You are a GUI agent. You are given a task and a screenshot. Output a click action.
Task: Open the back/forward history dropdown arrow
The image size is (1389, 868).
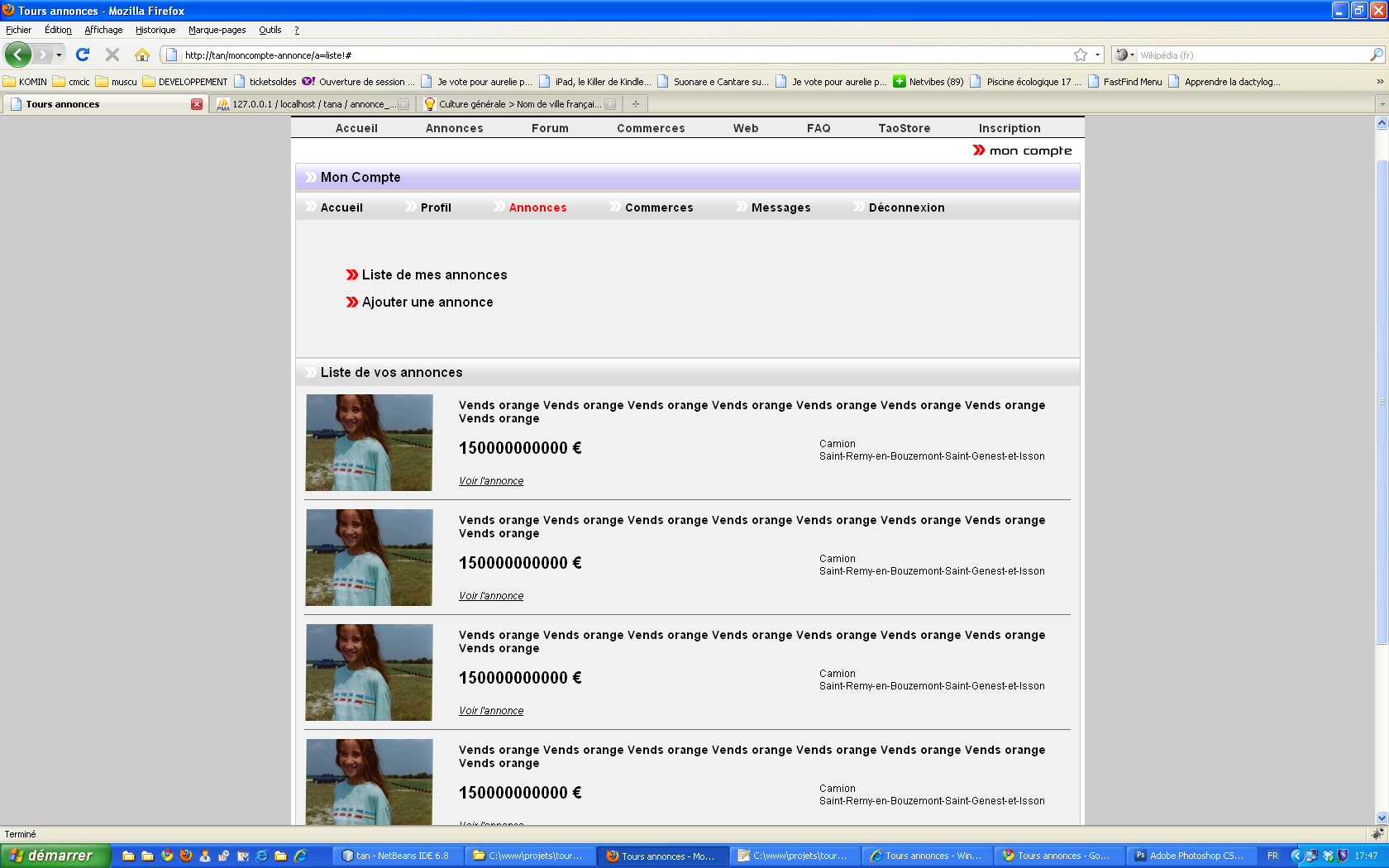[59, 55]
